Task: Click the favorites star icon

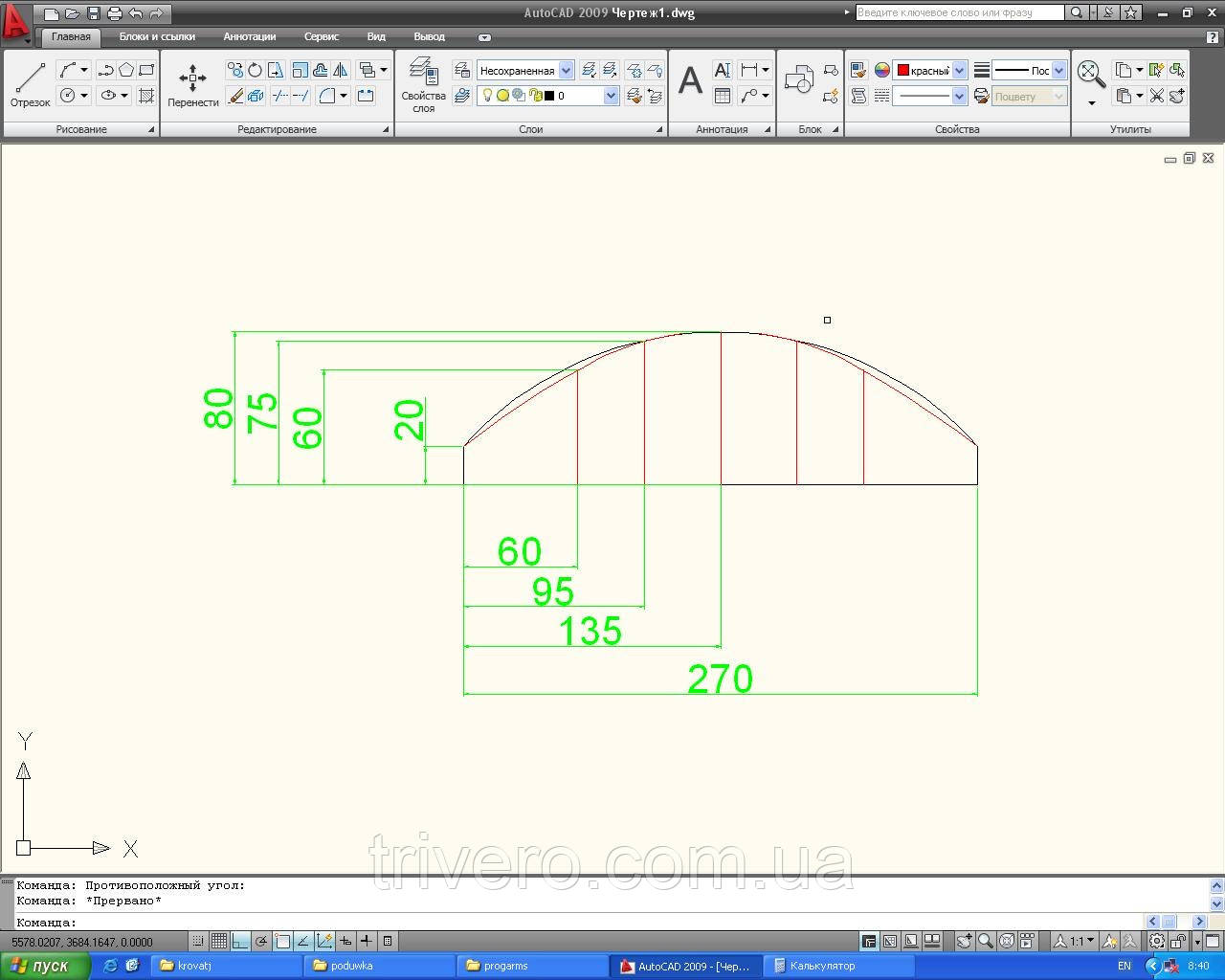Action: (1131, 12)
